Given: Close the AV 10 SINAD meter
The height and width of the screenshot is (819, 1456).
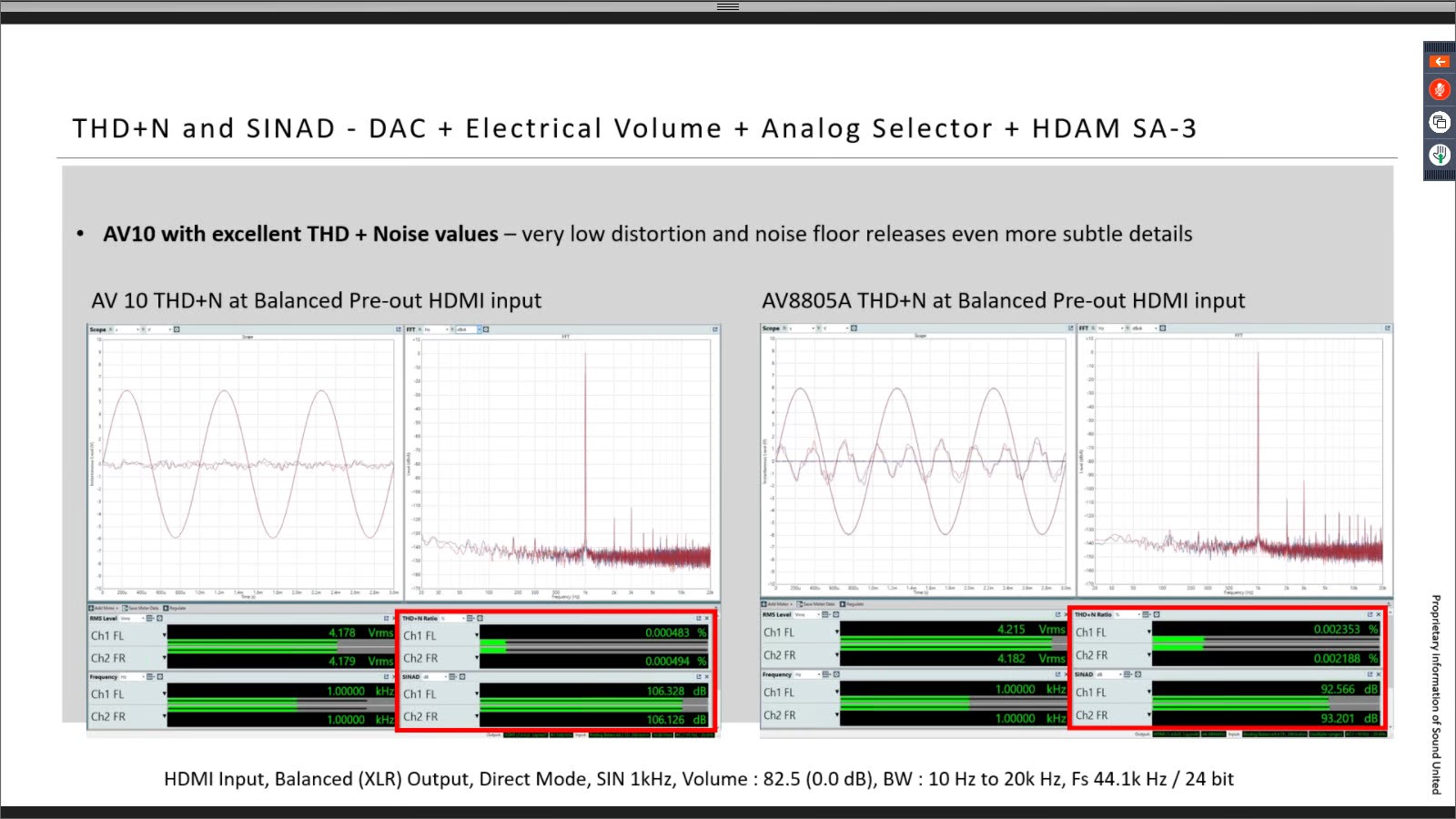Looking at the screenshot, I should tap(707, 677).
